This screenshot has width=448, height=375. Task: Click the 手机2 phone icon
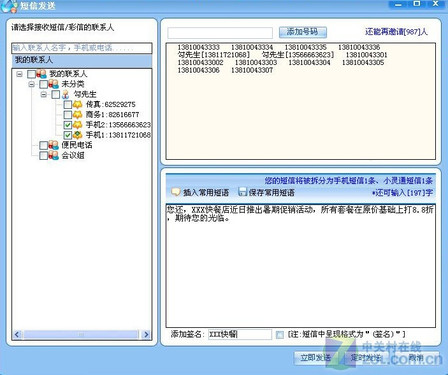78,125
